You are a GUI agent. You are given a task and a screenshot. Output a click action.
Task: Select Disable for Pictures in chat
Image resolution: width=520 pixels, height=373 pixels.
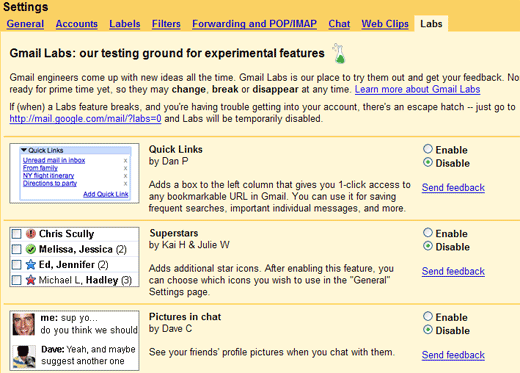[428, 330]
